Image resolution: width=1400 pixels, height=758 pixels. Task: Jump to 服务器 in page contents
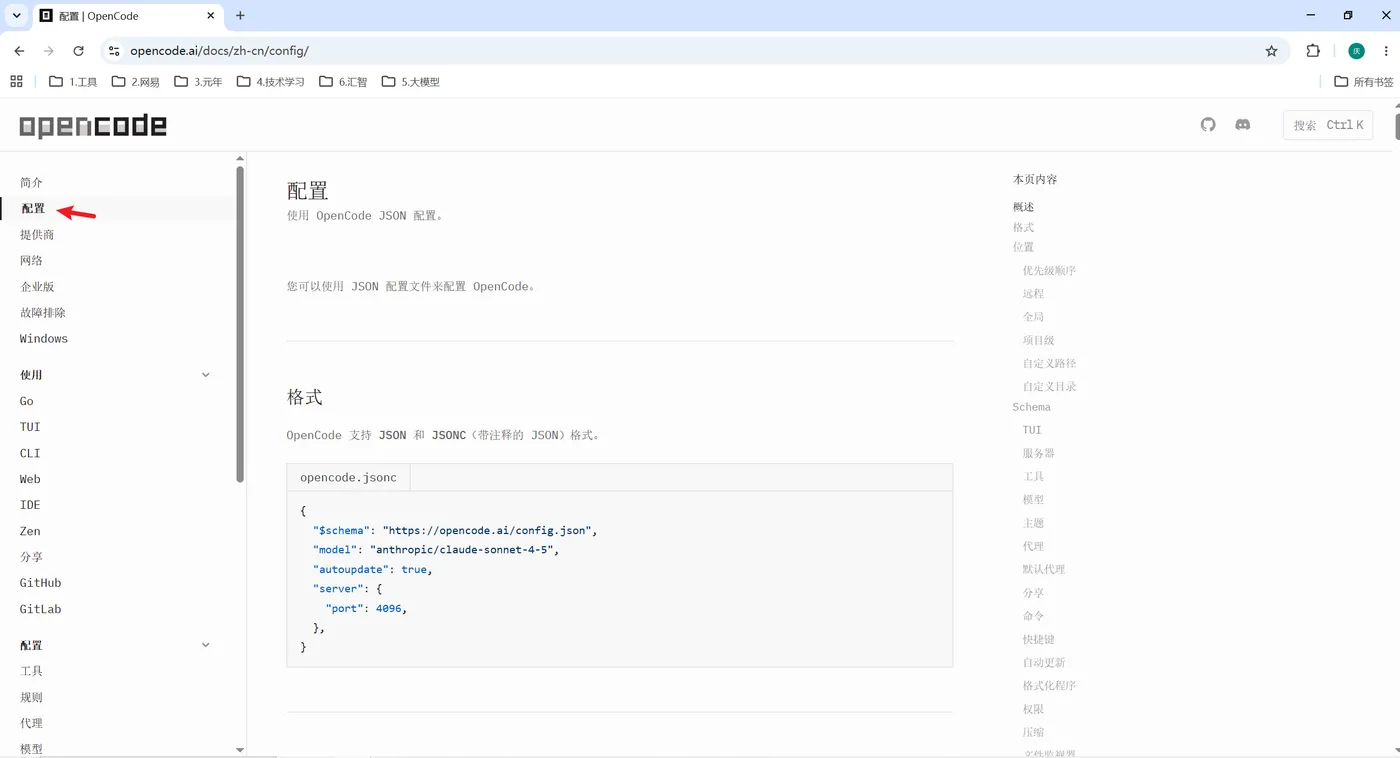(1039, 453)
